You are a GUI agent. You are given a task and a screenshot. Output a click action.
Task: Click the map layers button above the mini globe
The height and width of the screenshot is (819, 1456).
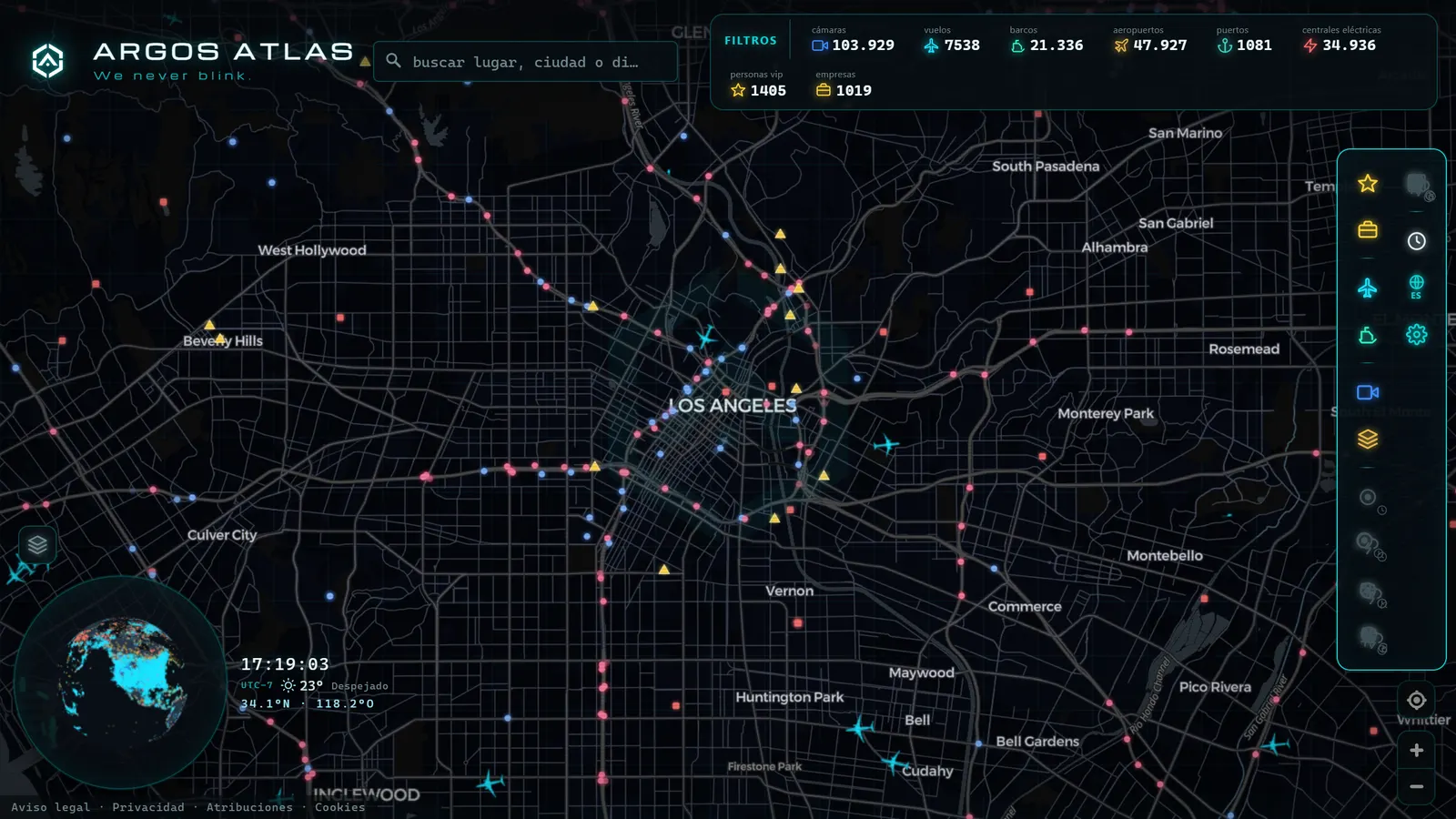pos(37,545)
